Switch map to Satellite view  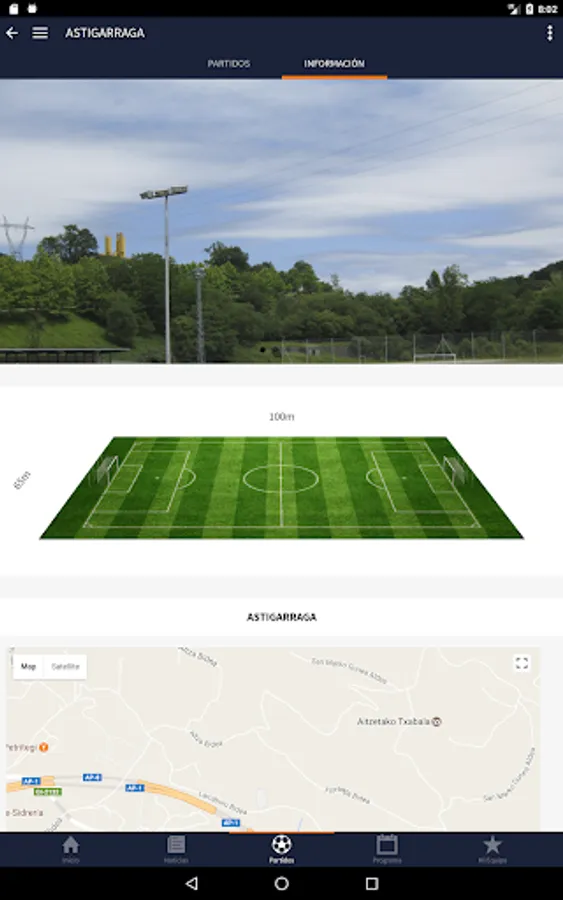(65, 666)
